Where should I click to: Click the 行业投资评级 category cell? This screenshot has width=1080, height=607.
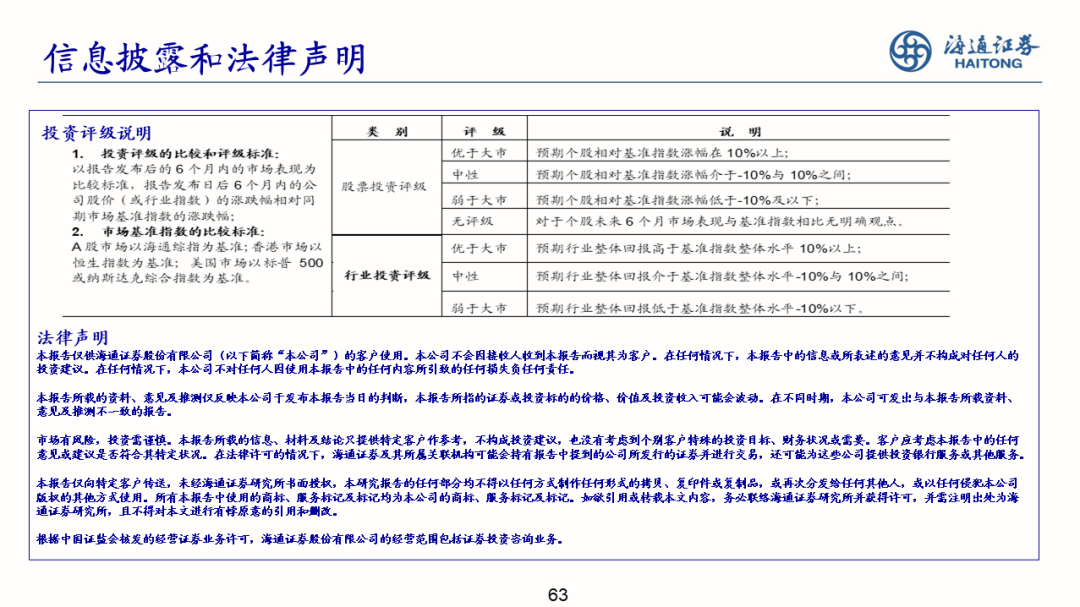386,276
